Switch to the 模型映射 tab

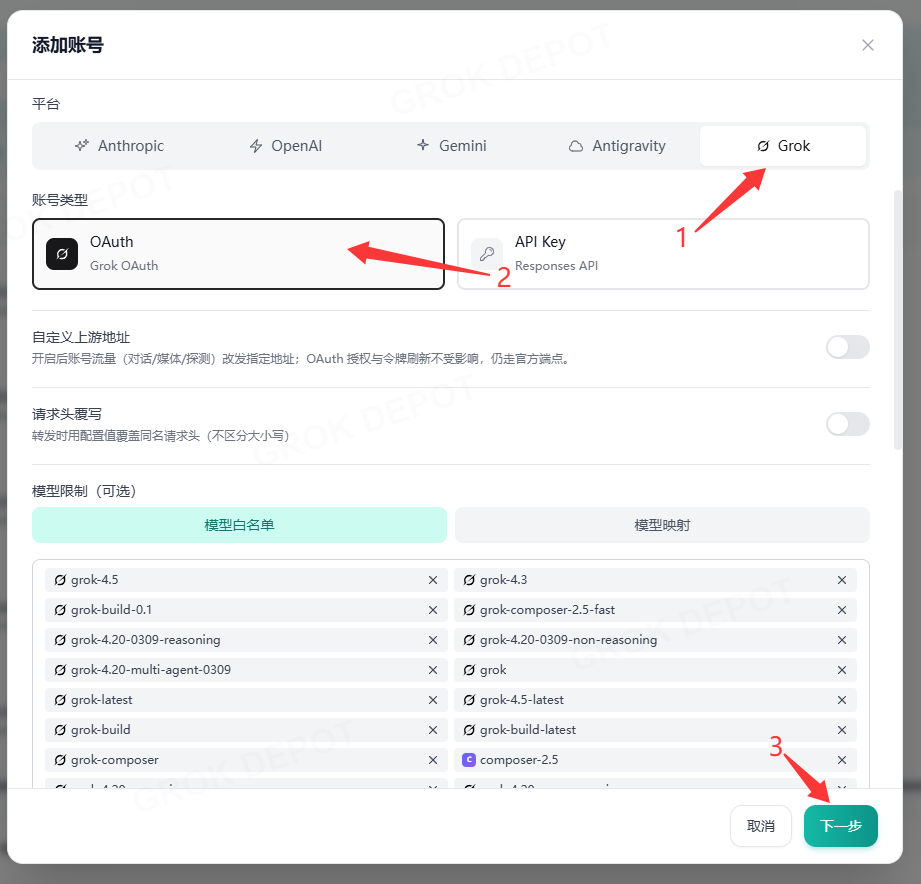(x=662, y=525)
